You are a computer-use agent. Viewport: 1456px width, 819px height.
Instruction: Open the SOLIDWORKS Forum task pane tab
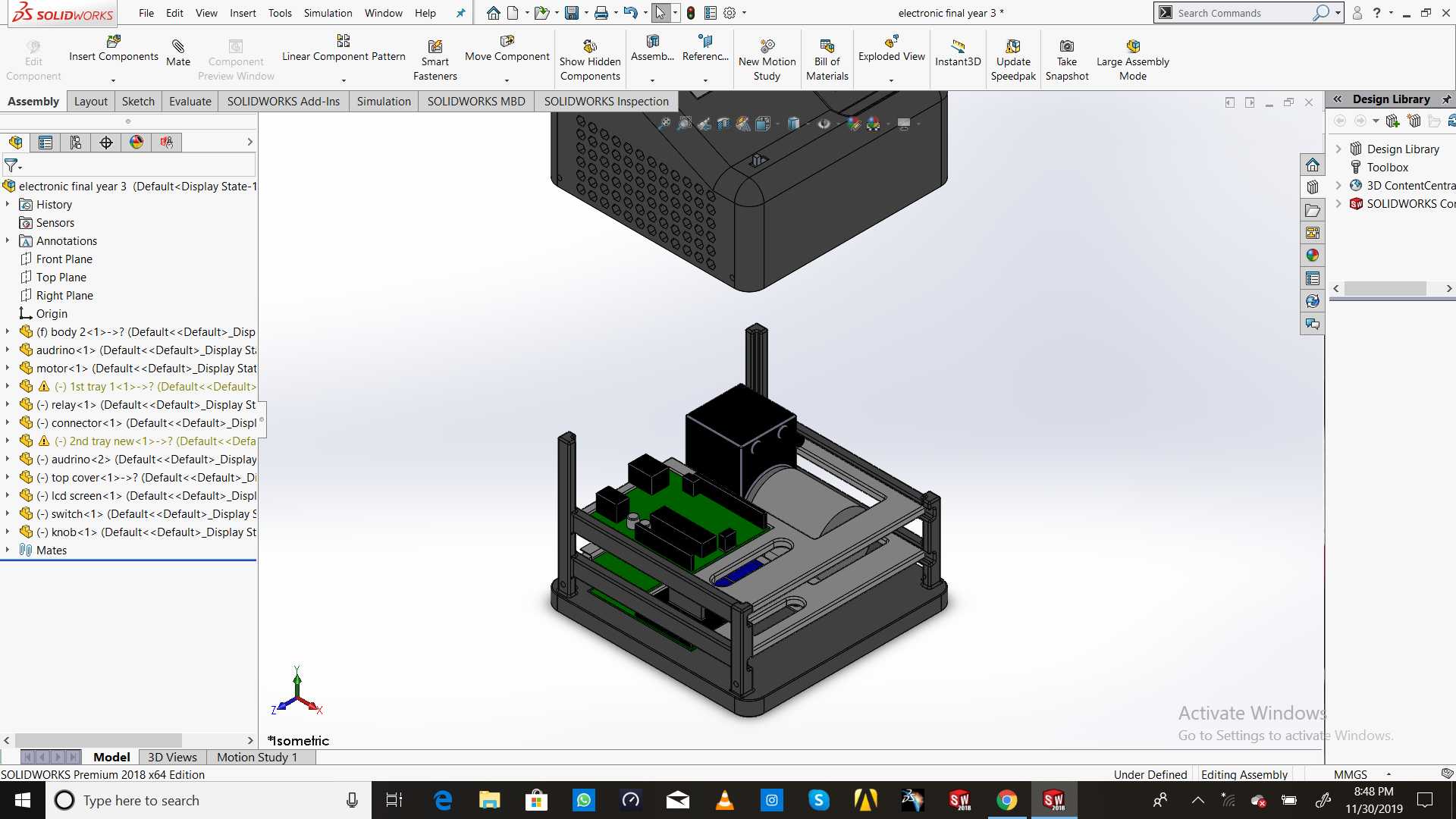coord(1313,324)
